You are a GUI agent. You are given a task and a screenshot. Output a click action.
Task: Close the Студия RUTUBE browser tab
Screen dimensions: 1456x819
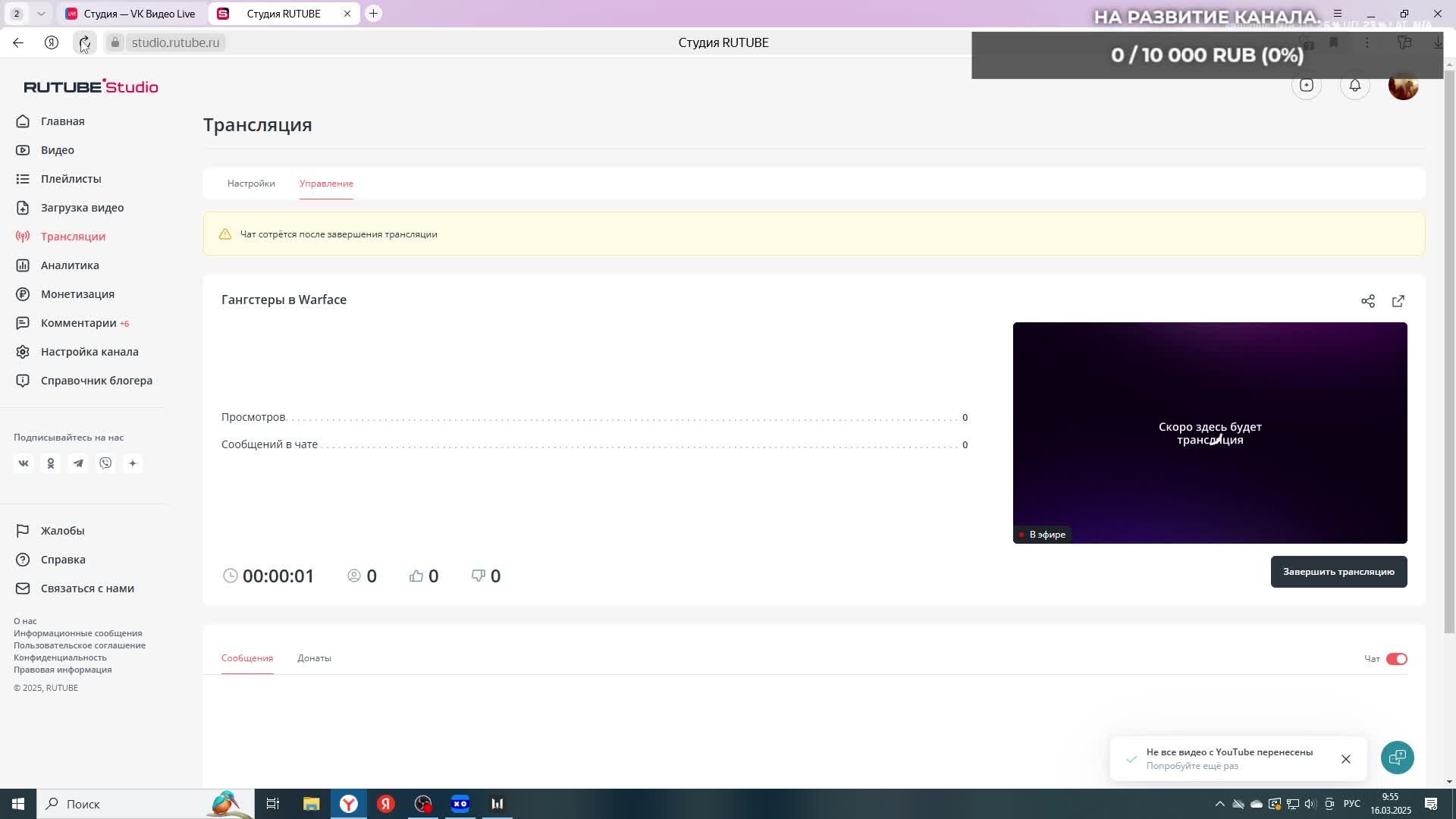tap(347, 14)
